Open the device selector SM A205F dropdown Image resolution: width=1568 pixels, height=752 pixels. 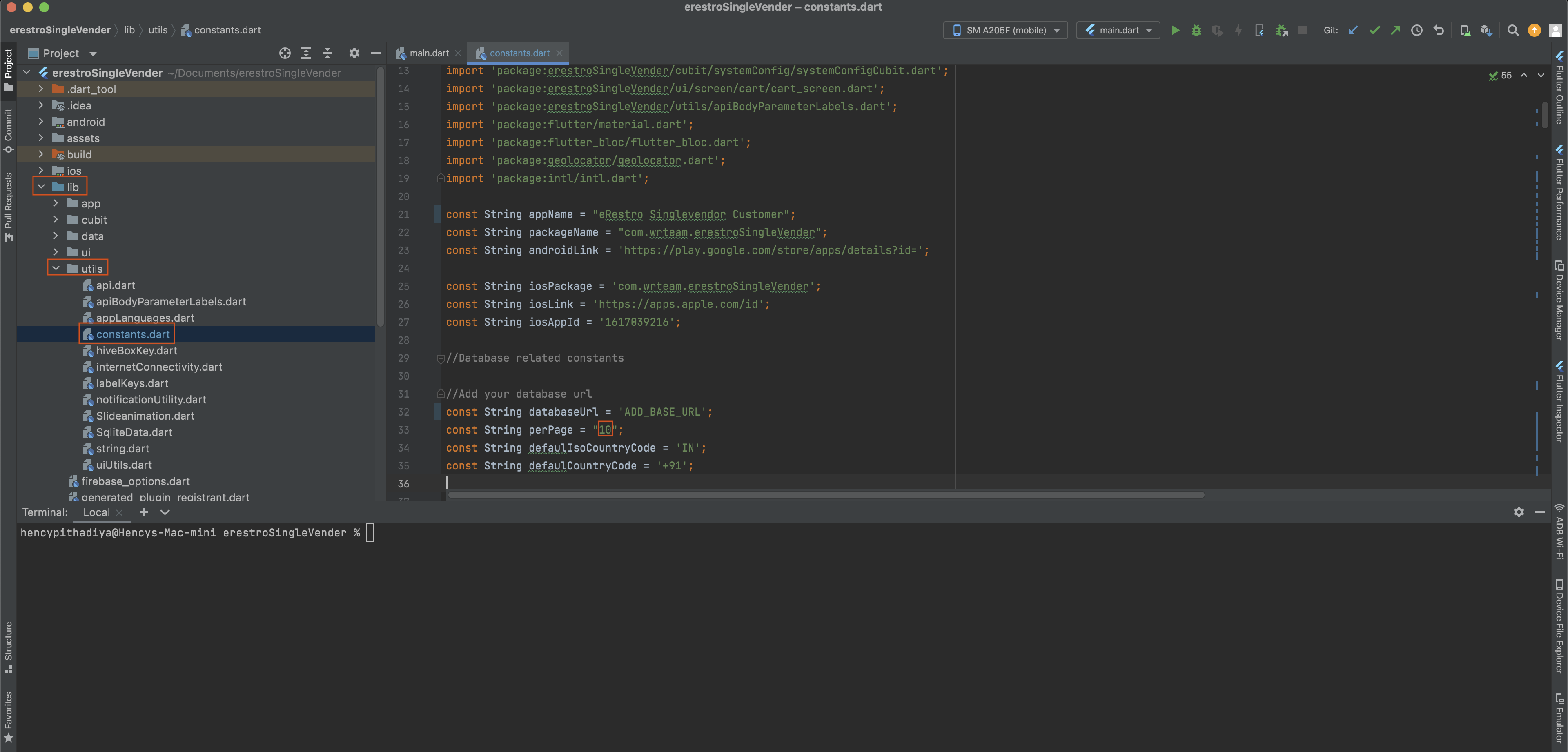point(1006,31)
